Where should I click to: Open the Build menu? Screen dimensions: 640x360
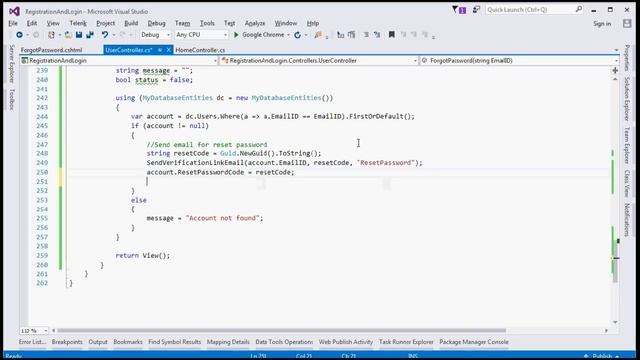pos(131,23)
